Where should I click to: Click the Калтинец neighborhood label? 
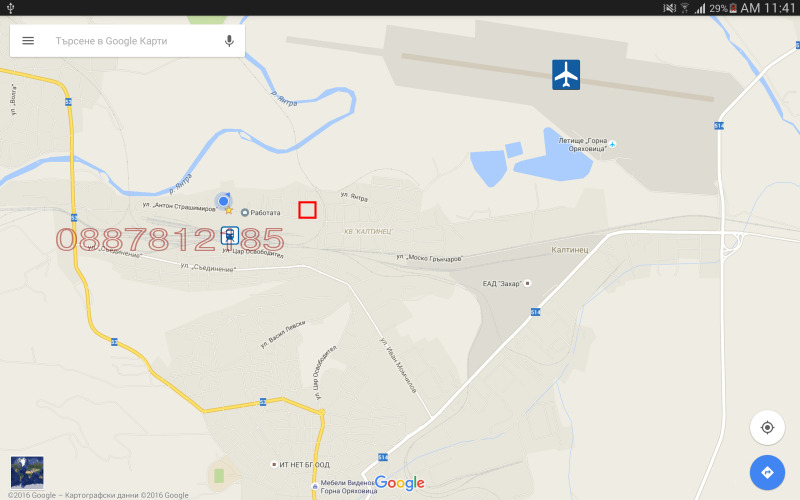pos(570,249)
